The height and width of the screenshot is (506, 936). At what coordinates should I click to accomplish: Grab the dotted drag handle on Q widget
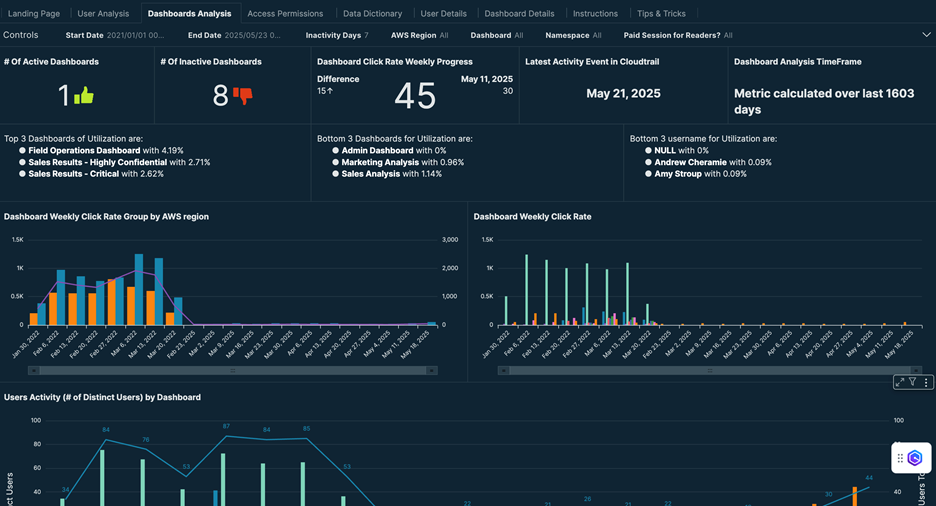click(x=900, y=458)
